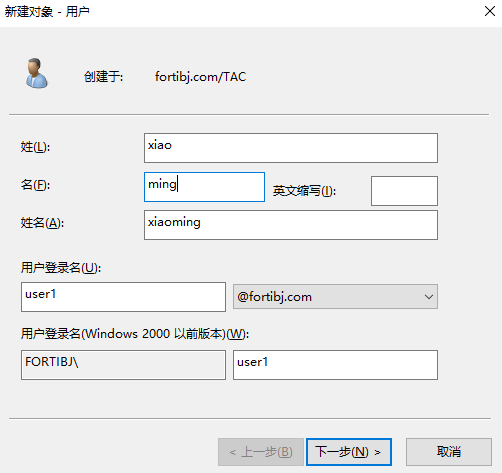Screen dimensions: 502x473
Task: Expand the chevron arrow beside @fortibj.com
Action: tap(429, 297)
